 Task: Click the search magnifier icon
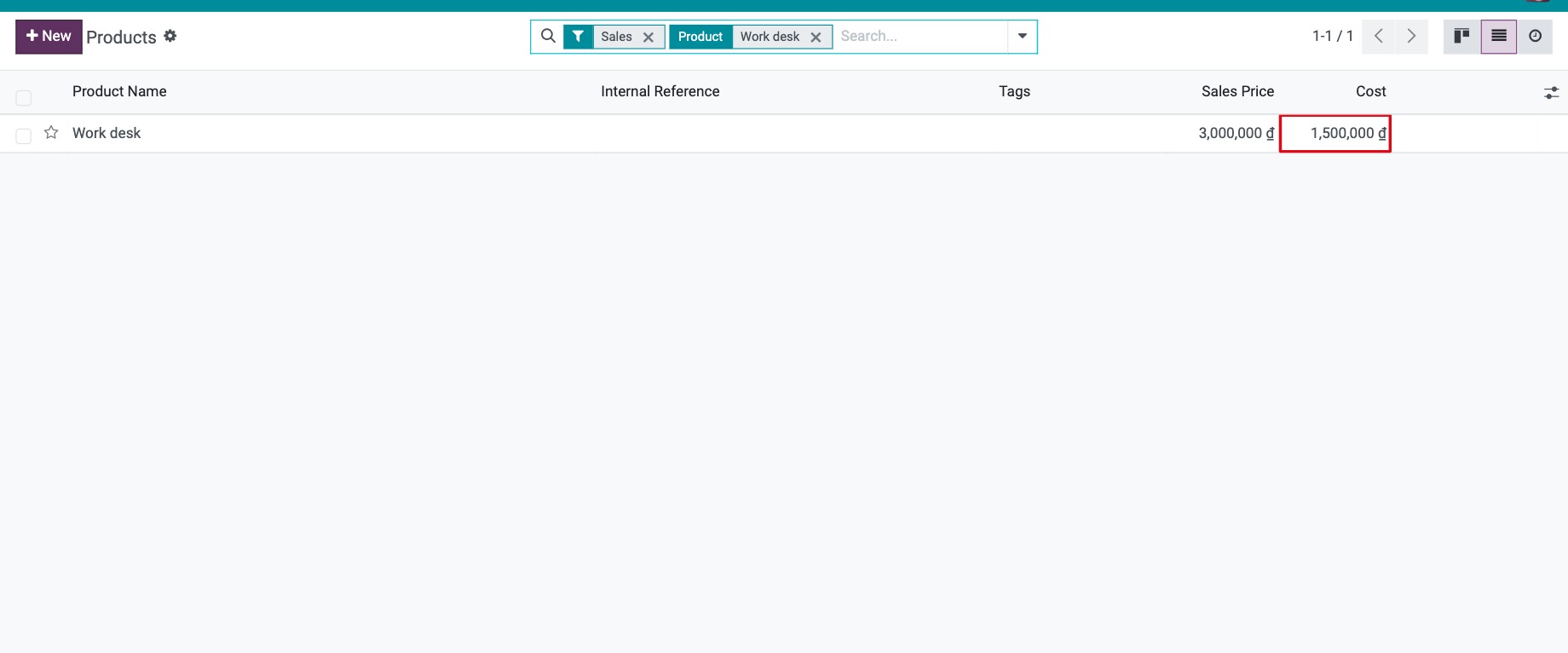point(549,36)
